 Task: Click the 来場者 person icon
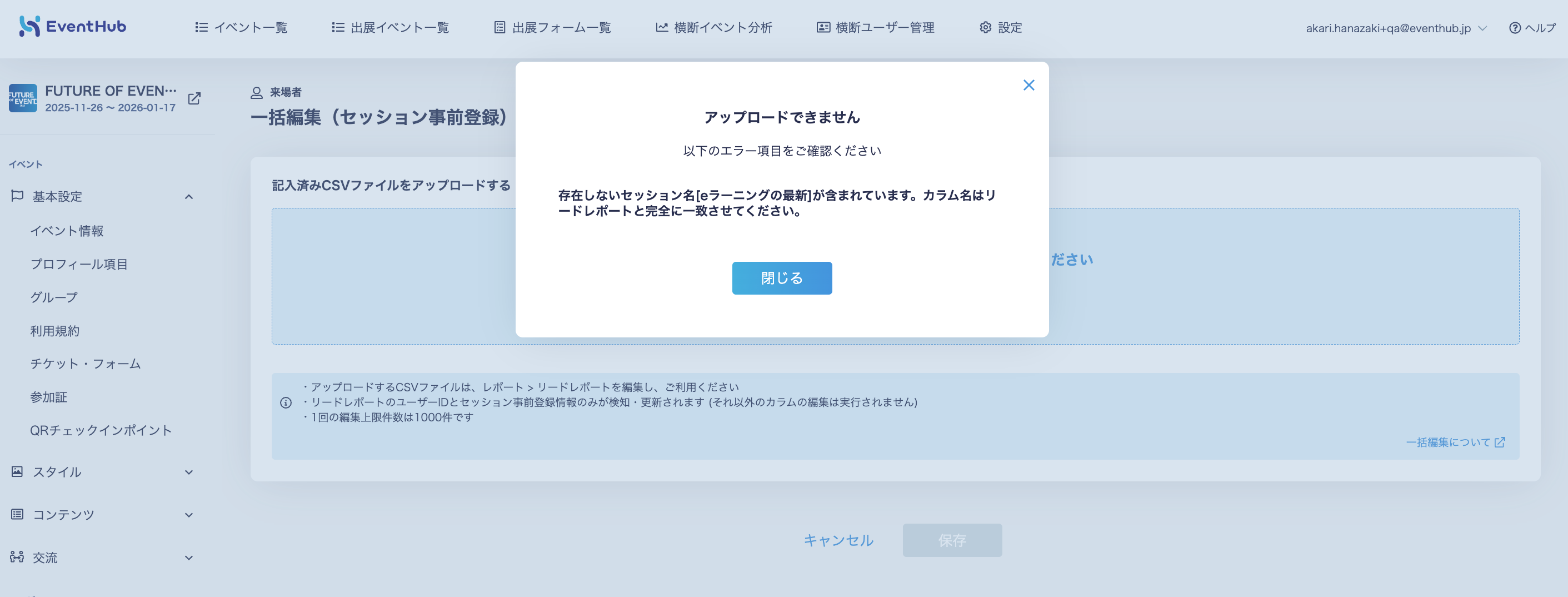click(256, 93)
